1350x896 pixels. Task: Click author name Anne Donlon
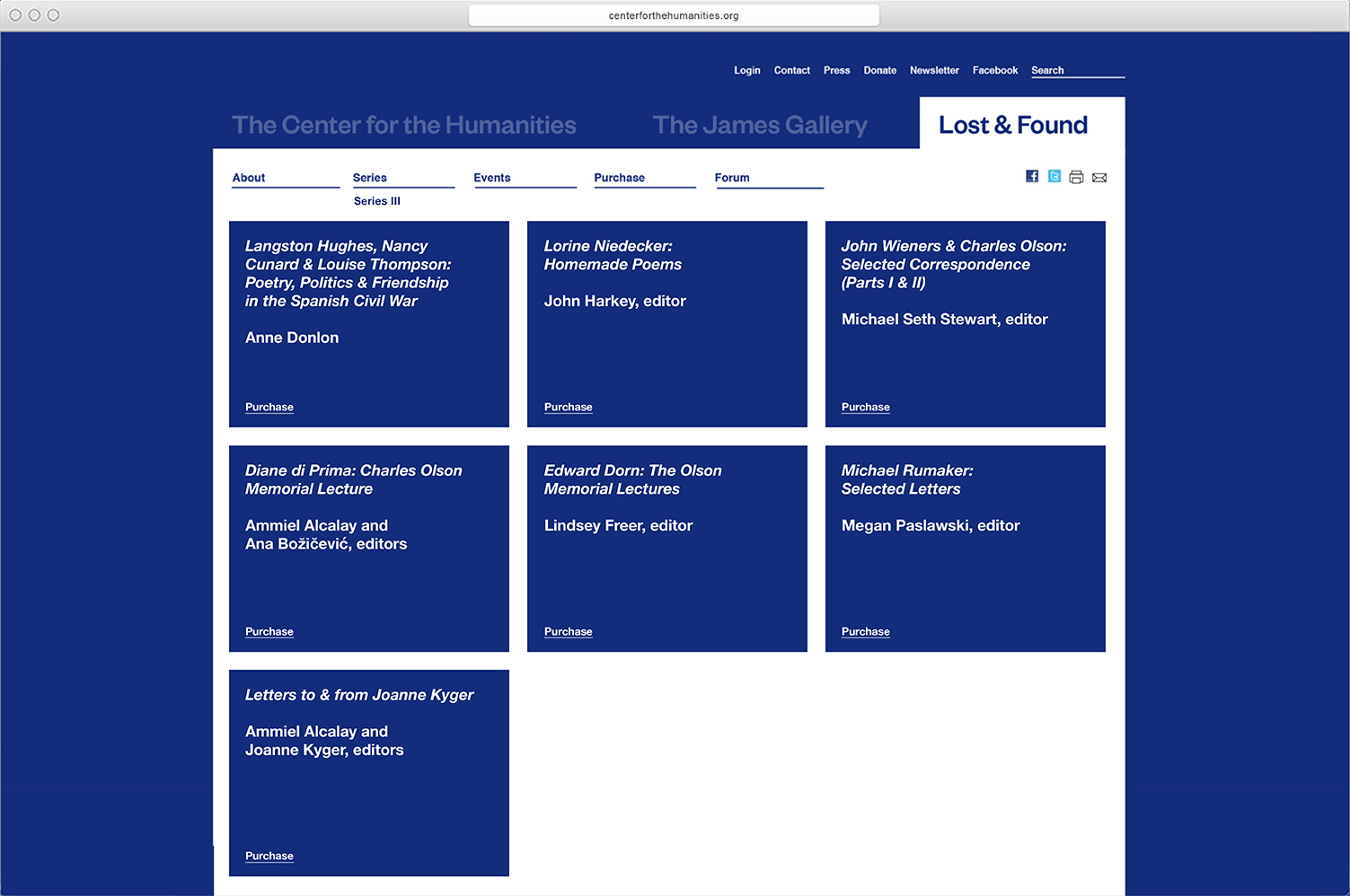[x=292, y=338]
